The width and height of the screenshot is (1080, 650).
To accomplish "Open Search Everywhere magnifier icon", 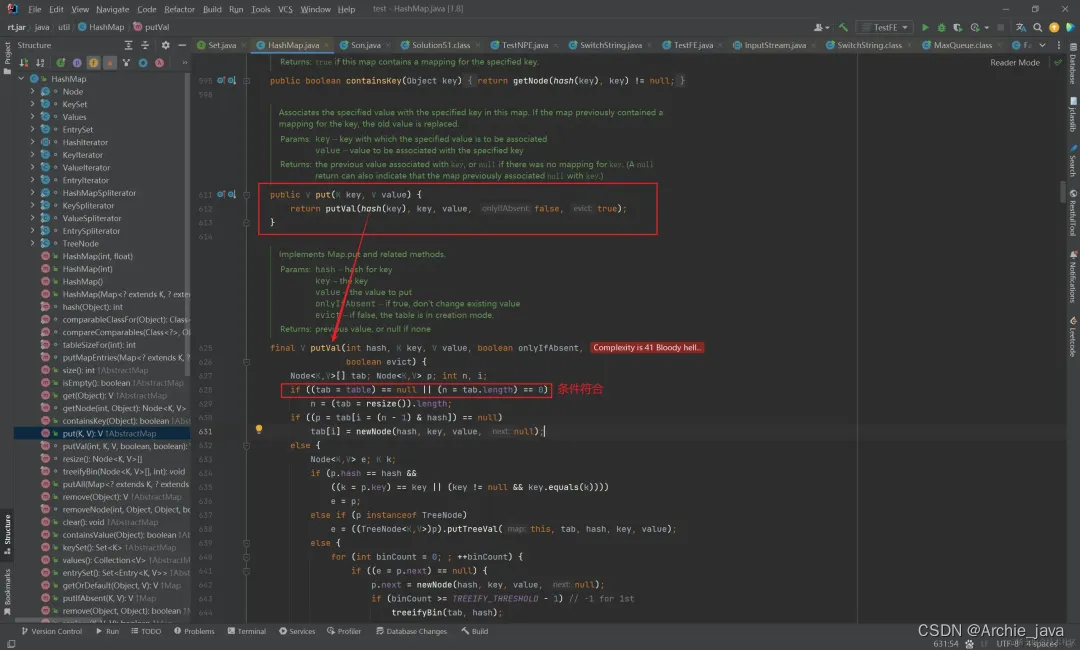I will click(x=1037, y=28).
